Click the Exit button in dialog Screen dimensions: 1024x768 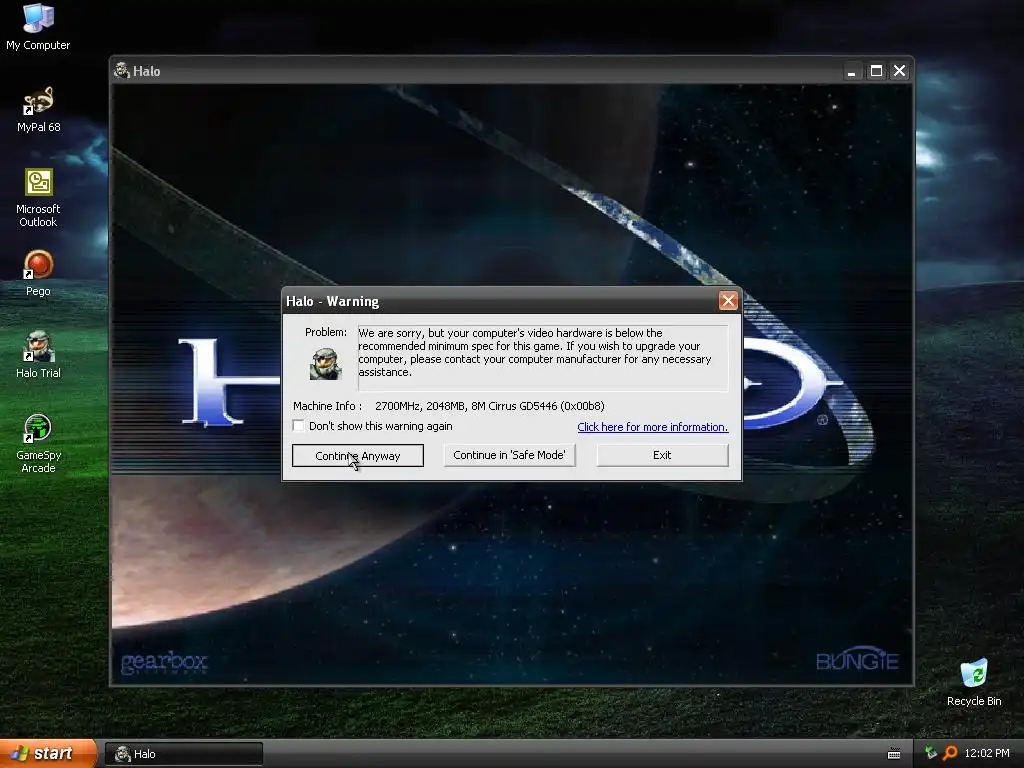tap(662, 455)
